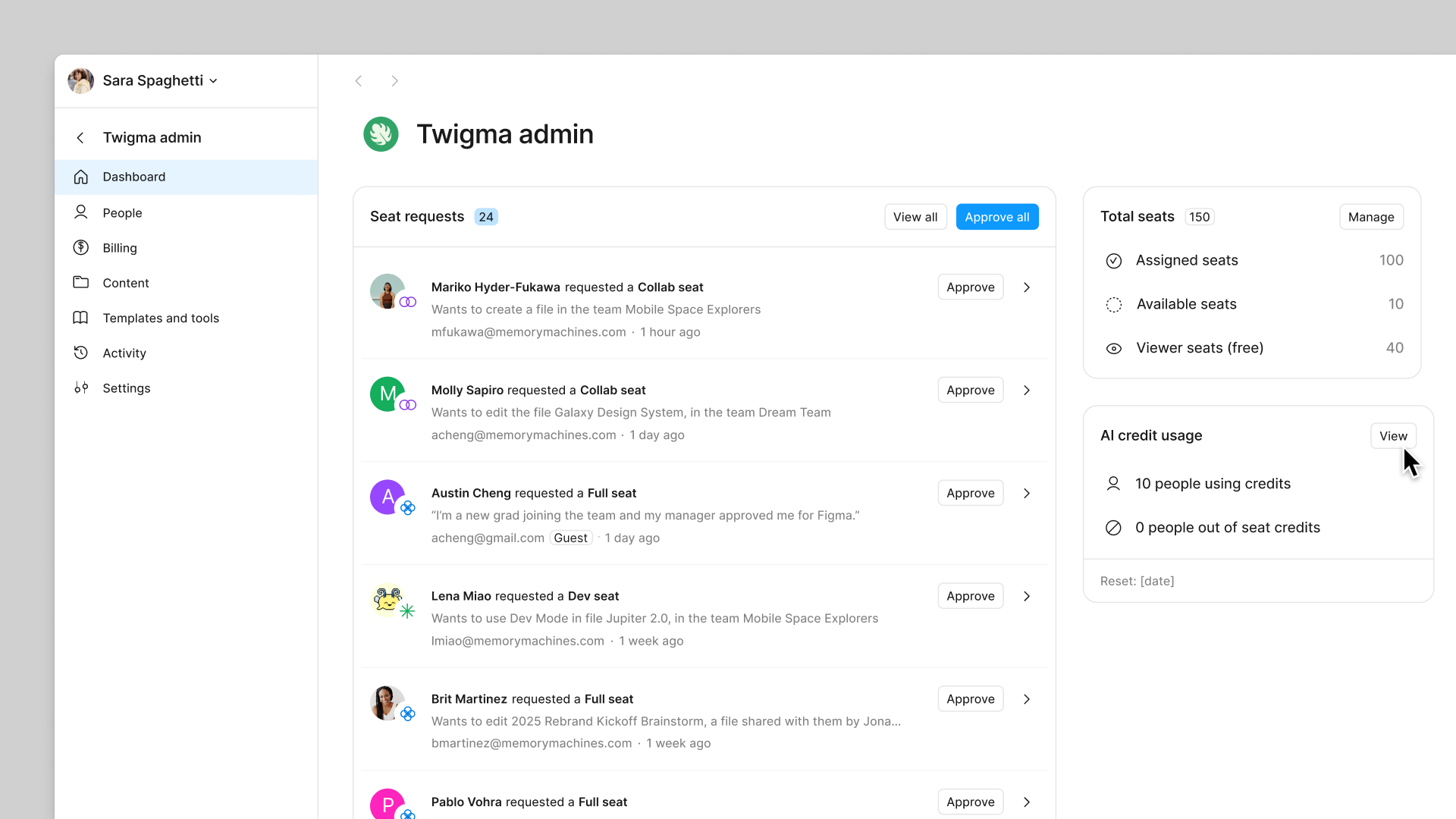Open Templates and tools book icon
This screenshot has height=819, width=1456.
point(81,318)
